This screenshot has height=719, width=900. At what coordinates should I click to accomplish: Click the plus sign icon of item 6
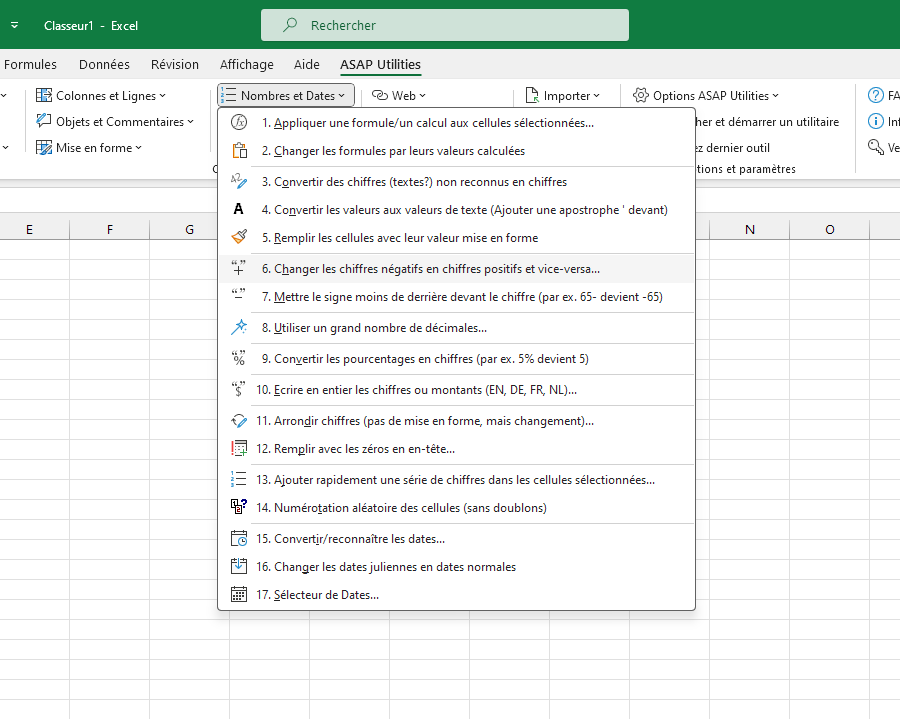coord(239,268)
